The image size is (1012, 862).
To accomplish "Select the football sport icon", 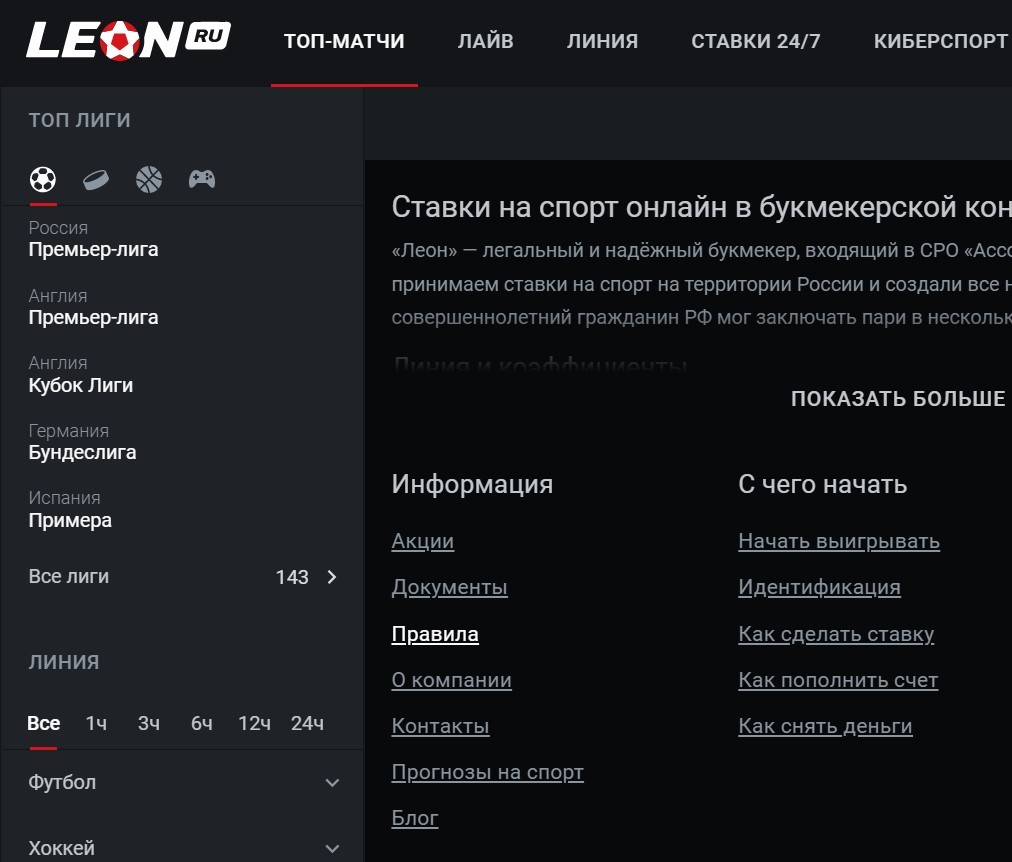I will [43, 179].
